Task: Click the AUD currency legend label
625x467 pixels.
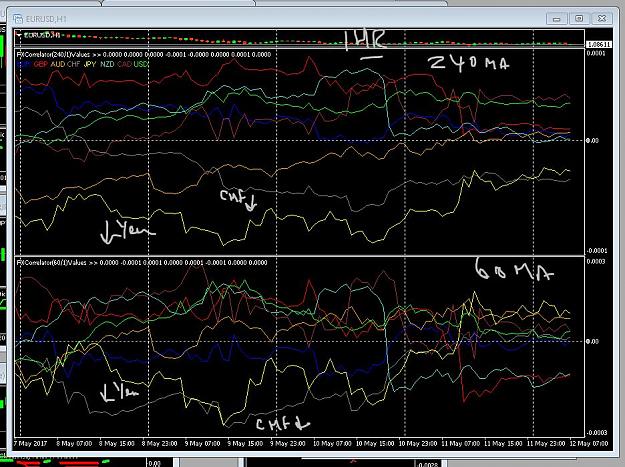Action: [x=57, y=64]
